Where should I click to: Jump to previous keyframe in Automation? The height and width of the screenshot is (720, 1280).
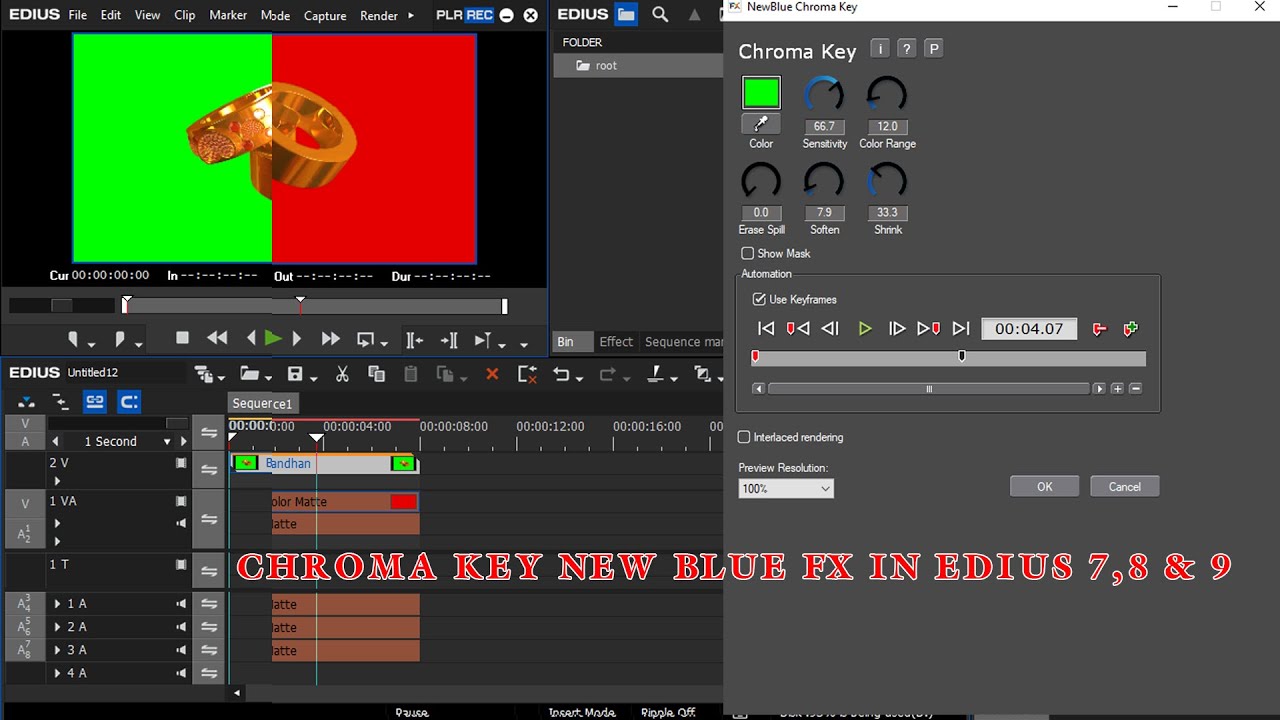click(x=797, y=329)
